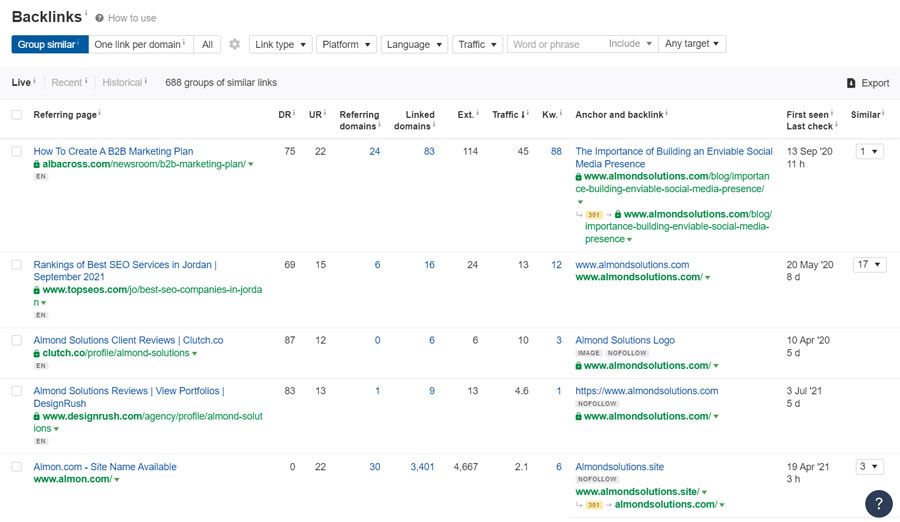This screenshot has height=522, width=900.
Task: Click the Traffic column sort arrow
Action: point(523,115)
